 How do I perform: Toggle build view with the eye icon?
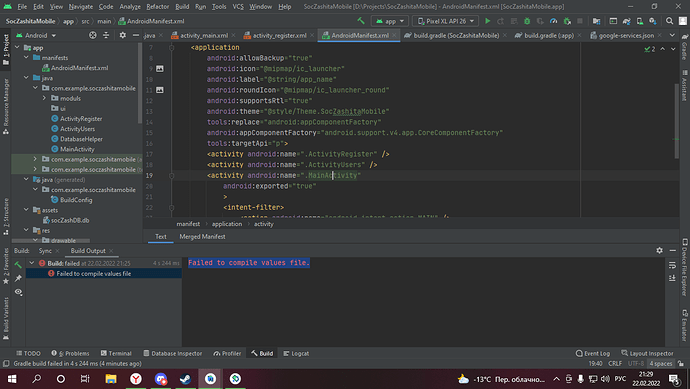[18, 292]
